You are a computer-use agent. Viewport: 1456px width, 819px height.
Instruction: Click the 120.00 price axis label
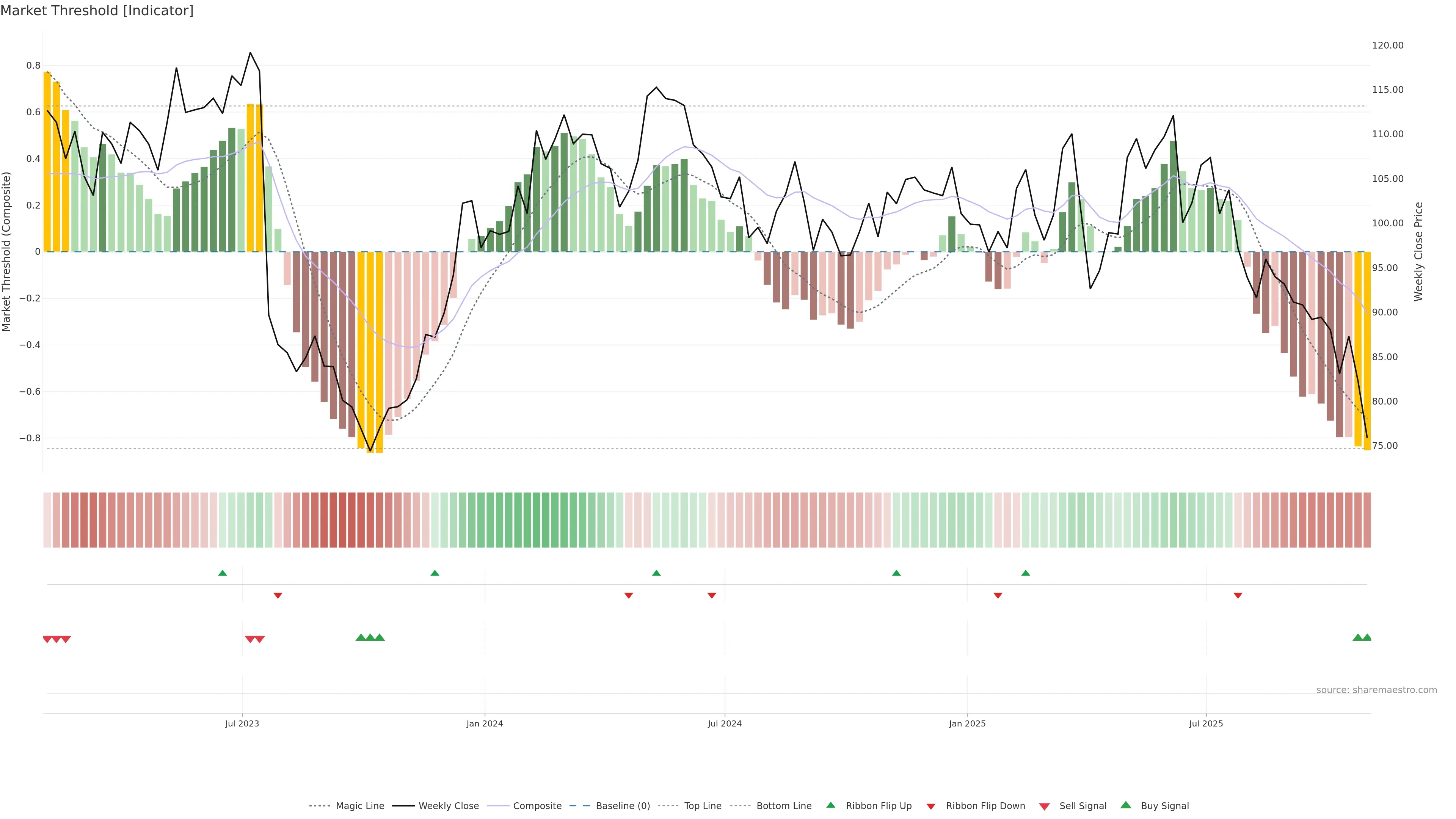(1387, 45)
